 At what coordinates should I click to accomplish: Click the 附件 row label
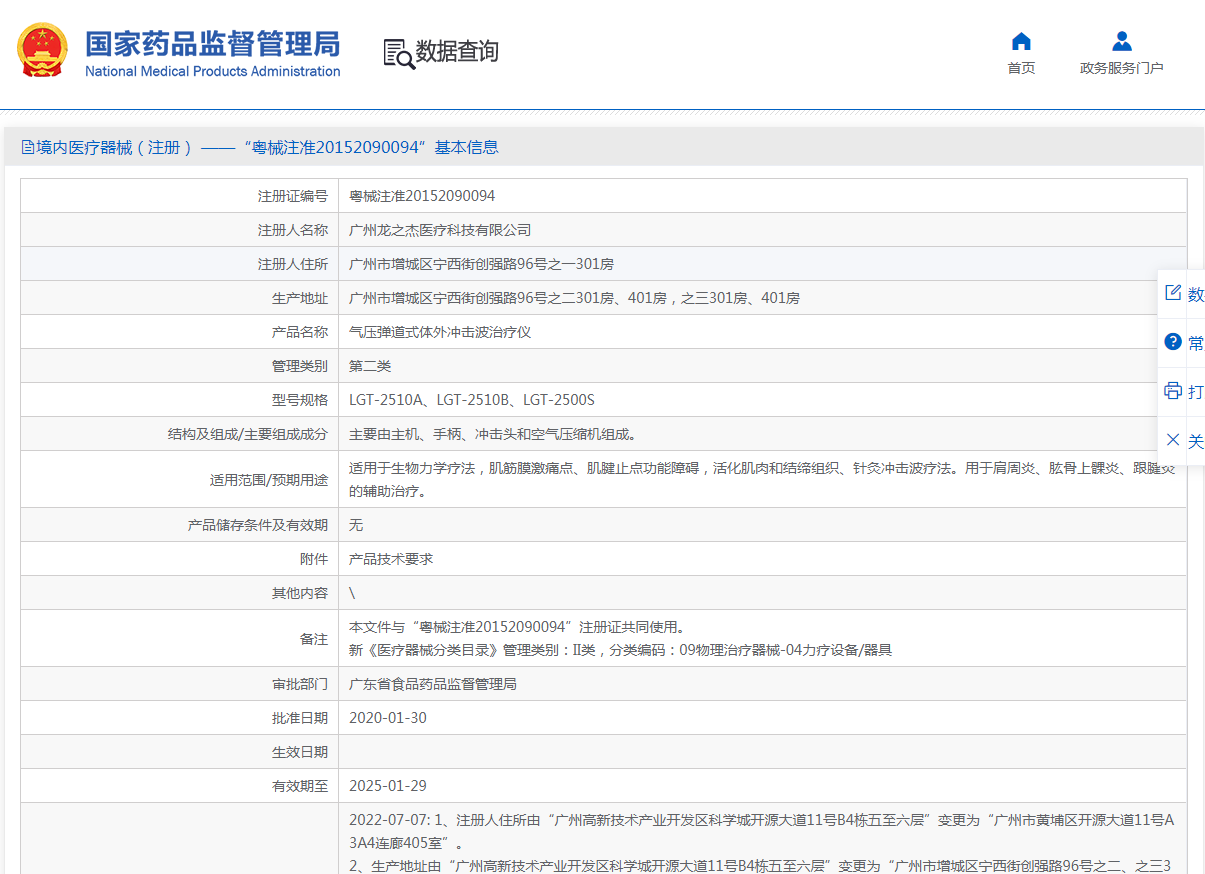[314, 559]
